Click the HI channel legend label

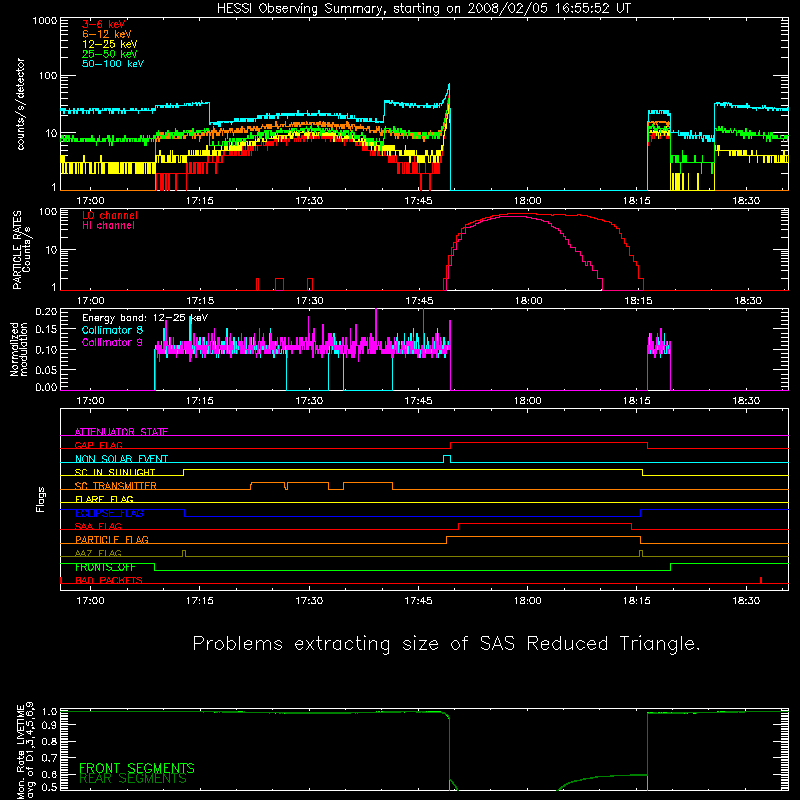point(108,226)
